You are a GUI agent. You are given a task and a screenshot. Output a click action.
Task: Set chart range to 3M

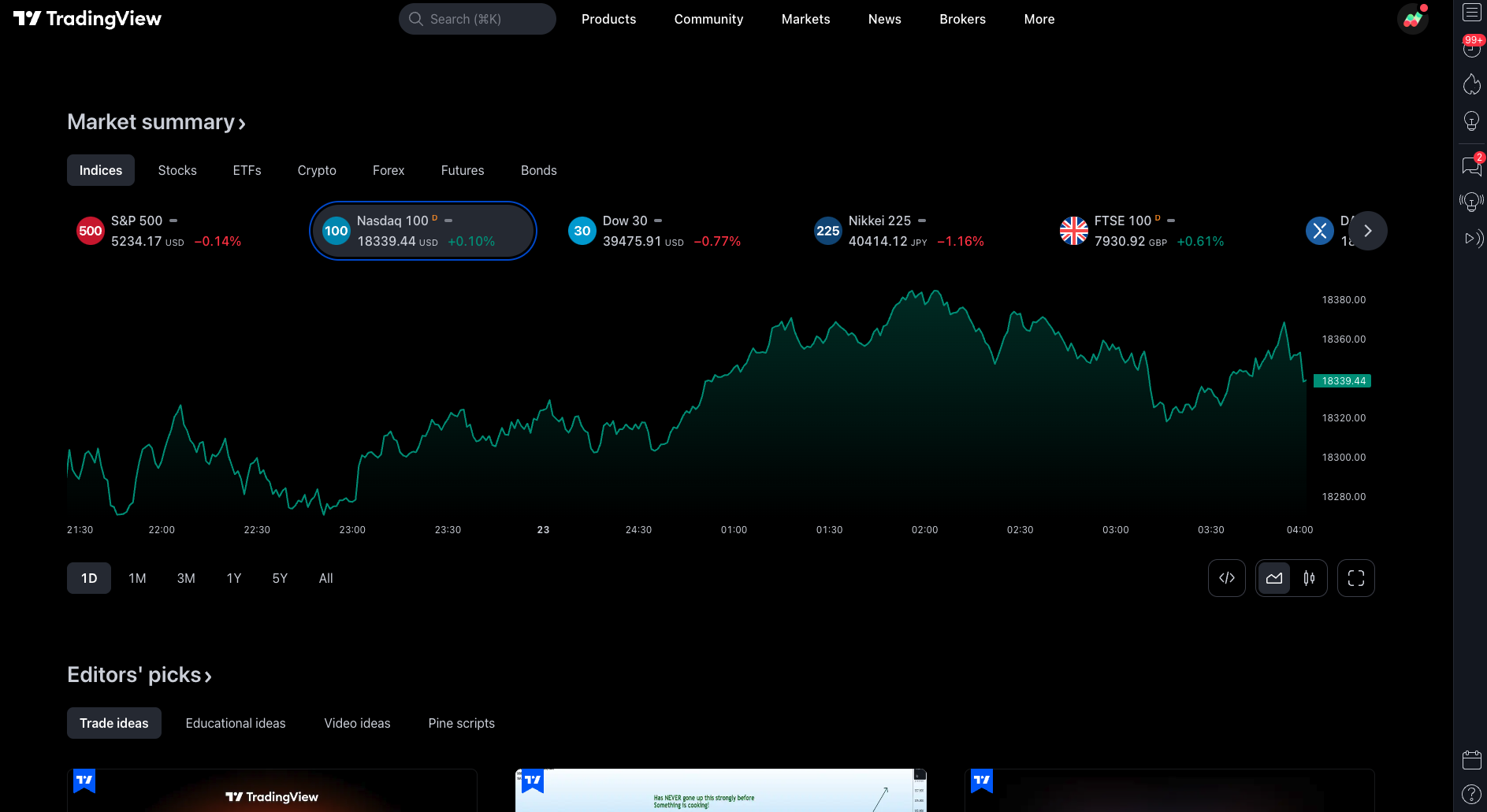tap(186, 578)
